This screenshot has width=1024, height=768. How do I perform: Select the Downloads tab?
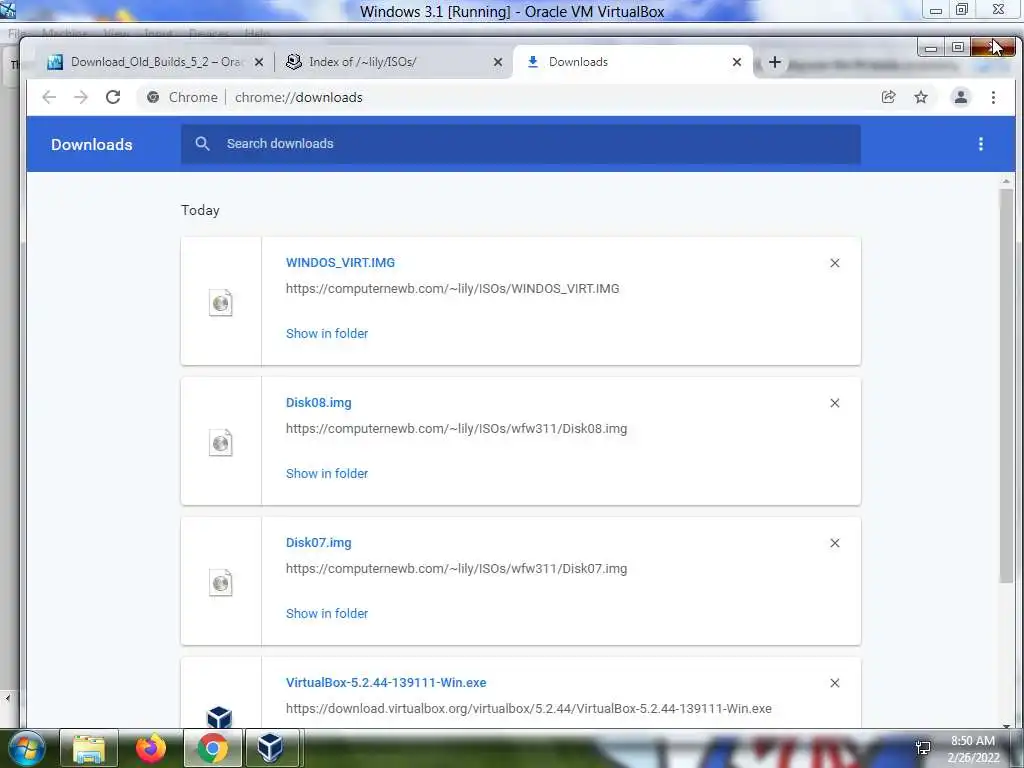(x=633, y=62)
